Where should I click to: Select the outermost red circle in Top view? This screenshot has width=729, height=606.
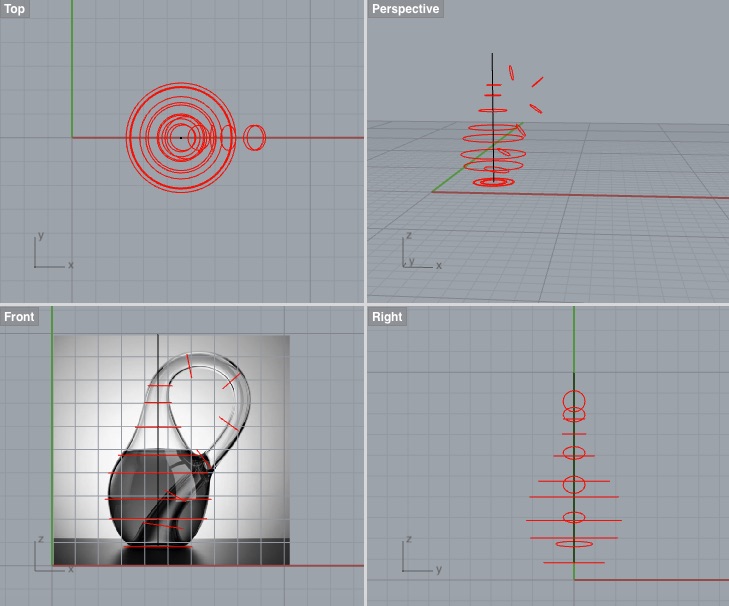pos(181,138)
